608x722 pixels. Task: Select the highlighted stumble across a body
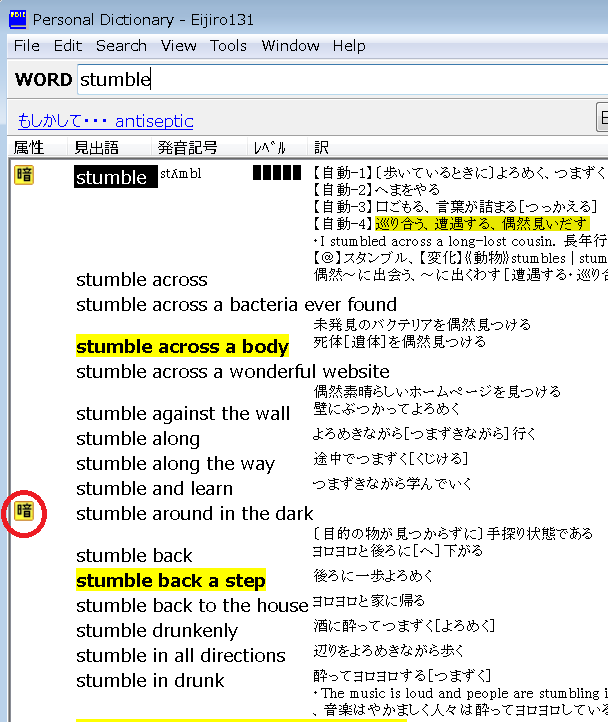(x=182, y=346)
